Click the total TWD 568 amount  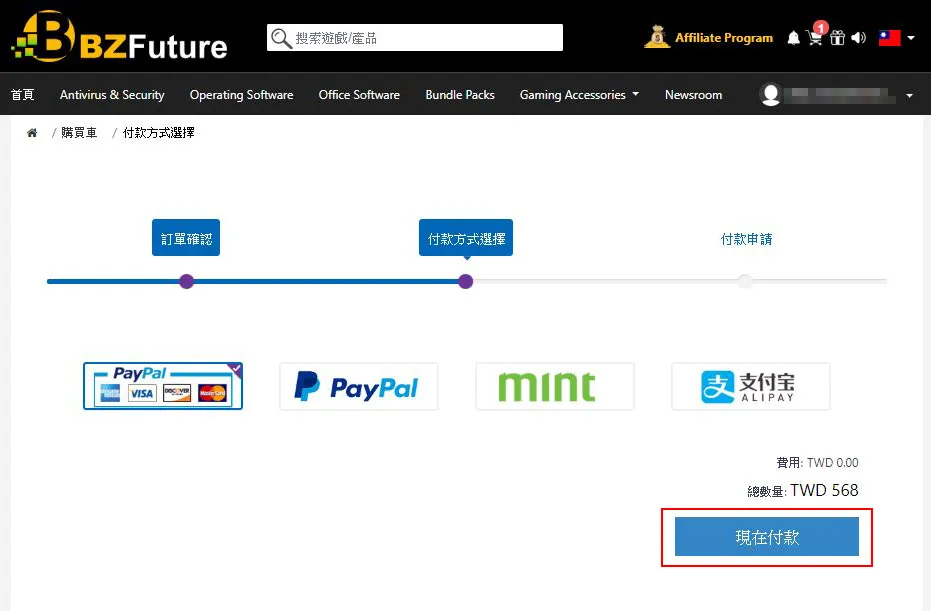824,490
